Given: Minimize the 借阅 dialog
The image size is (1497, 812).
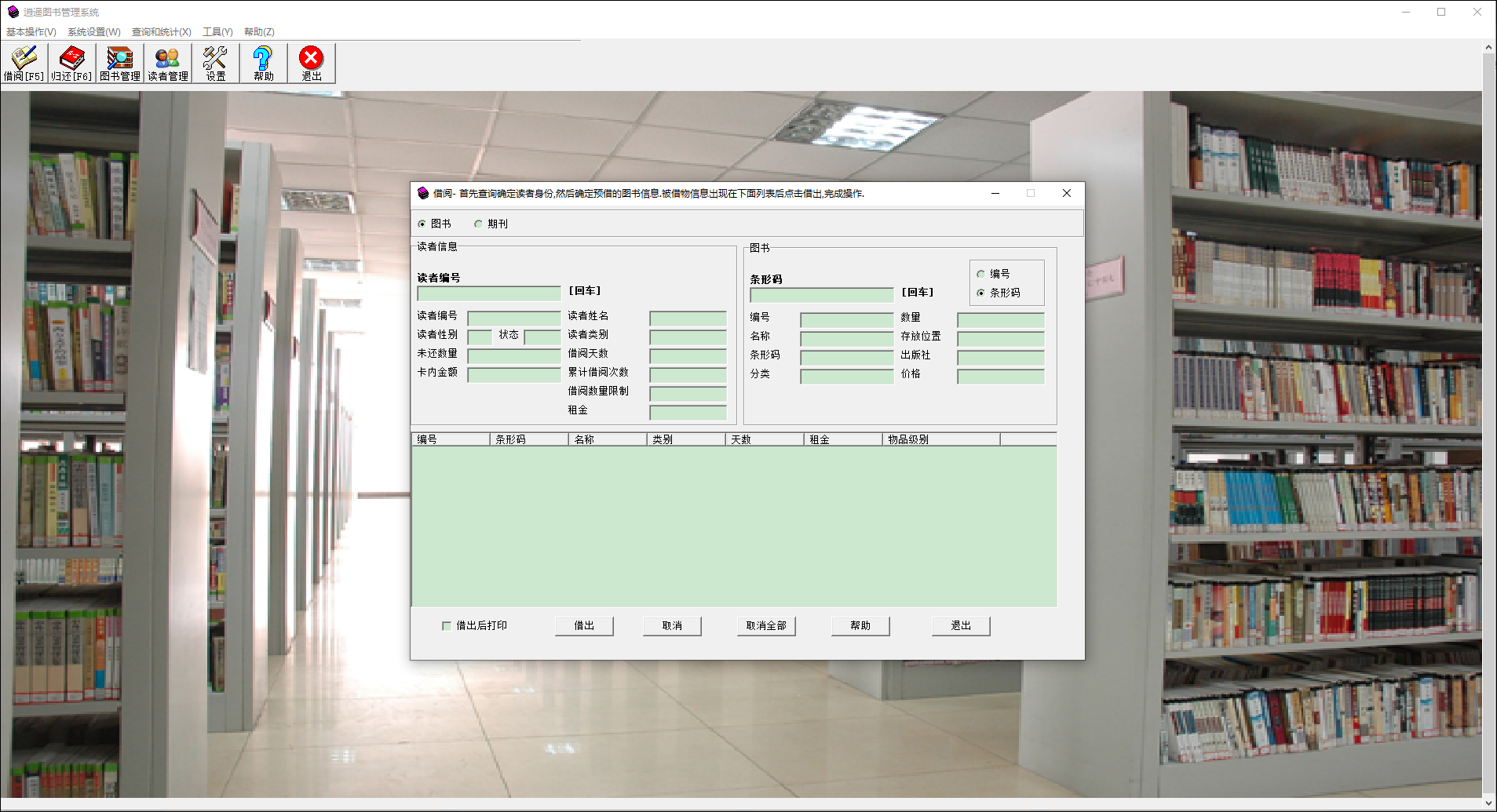Looking at the screenshot, I should coord(995,193).
